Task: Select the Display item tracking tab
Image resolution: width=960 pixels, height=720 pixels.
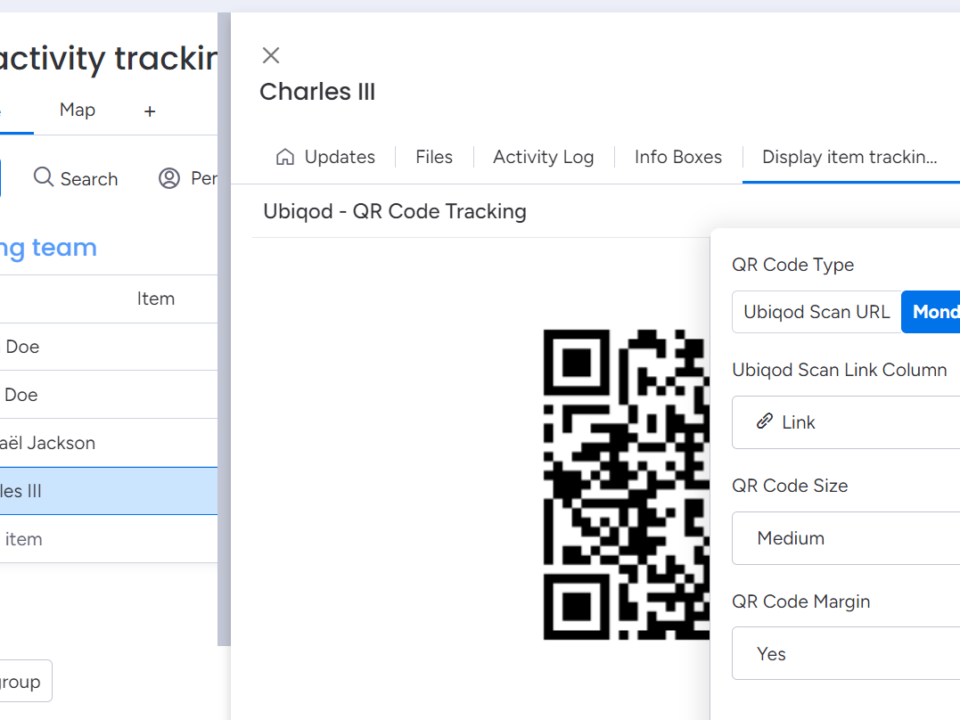Action: click(x=849, y=157)
